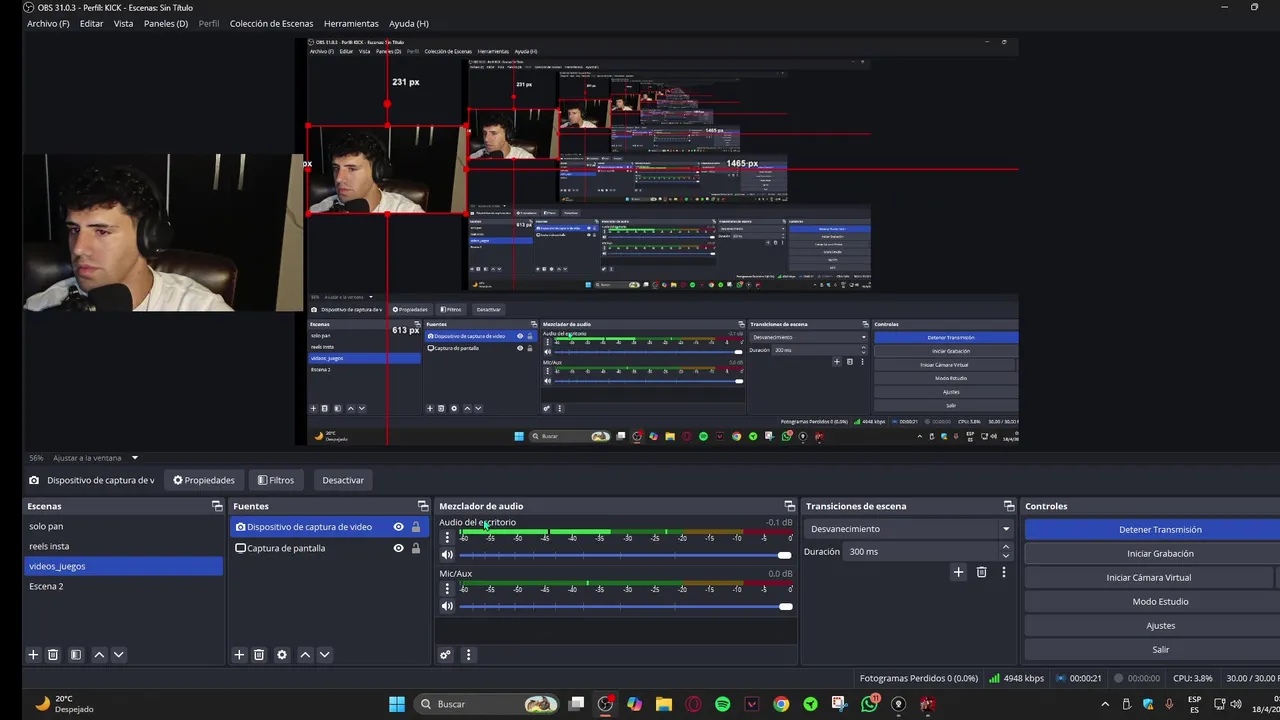
Task: Move selected source up in Fuentes
Action: [305, 655]
